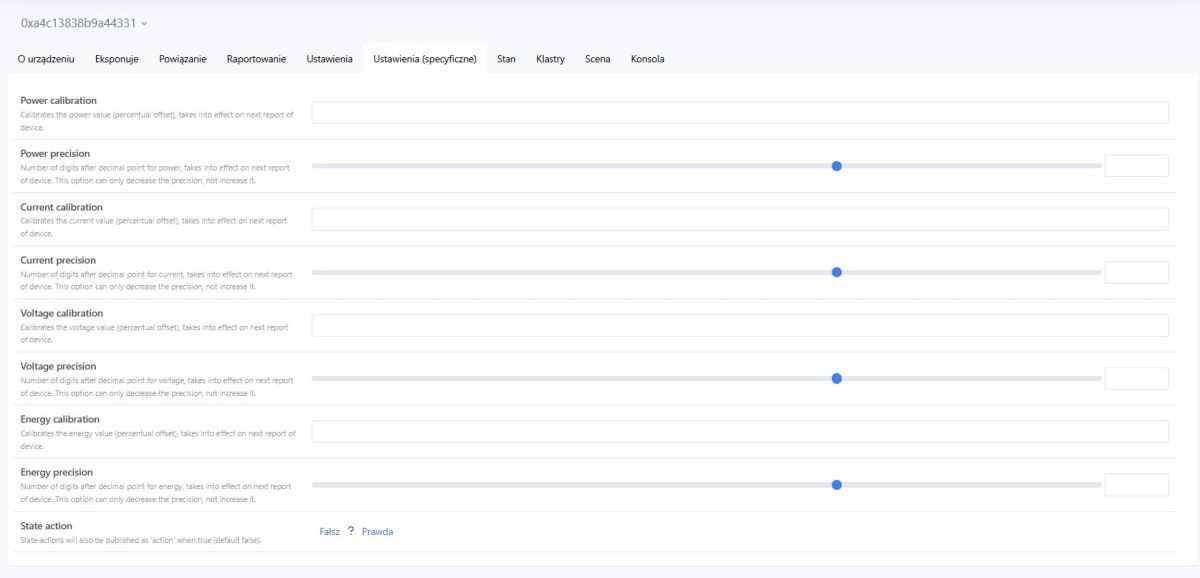
Task: Set State action to Prawda
Action: tap(377, 532)
